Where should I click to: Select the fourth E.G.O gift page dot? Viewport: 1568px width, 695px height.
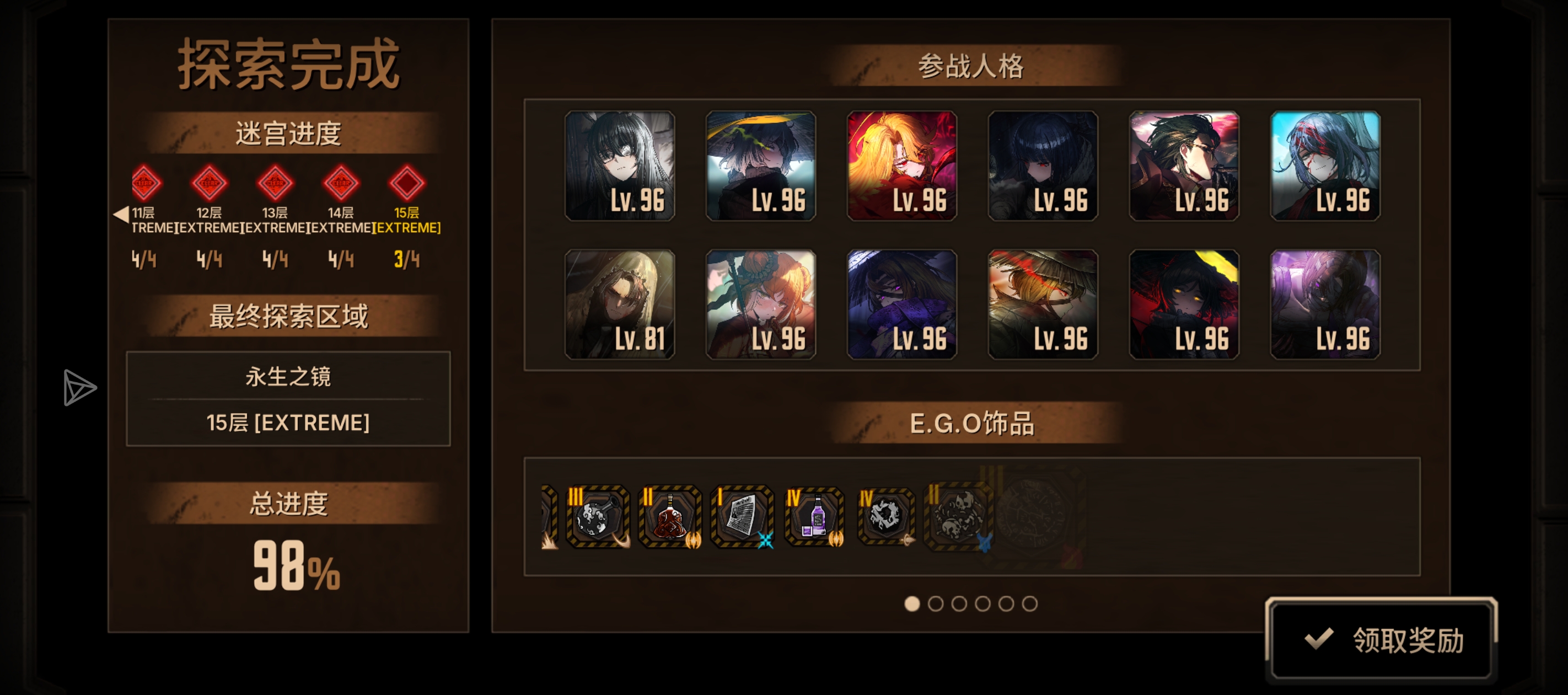(982, 603)
